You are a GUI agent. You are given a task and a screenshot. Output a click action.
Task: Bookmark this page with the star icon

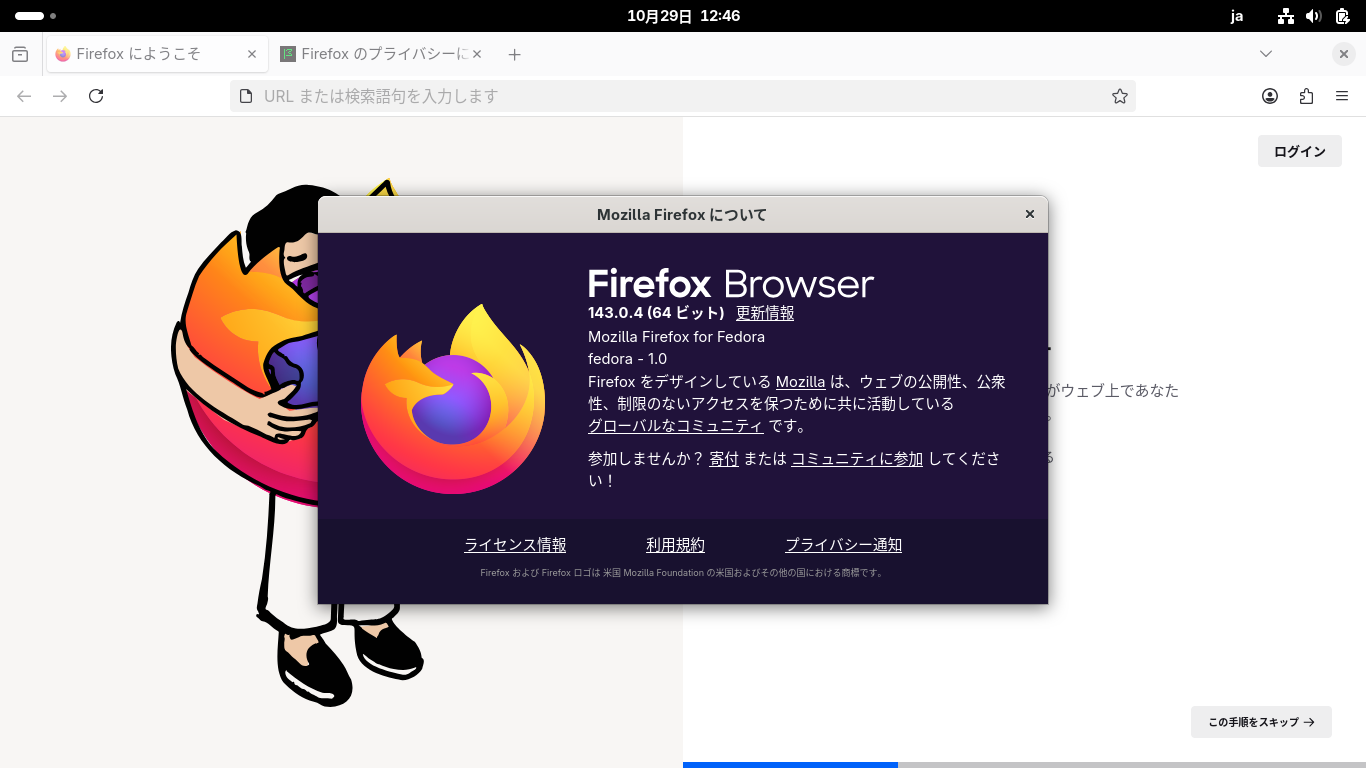tap(1120, 96)
